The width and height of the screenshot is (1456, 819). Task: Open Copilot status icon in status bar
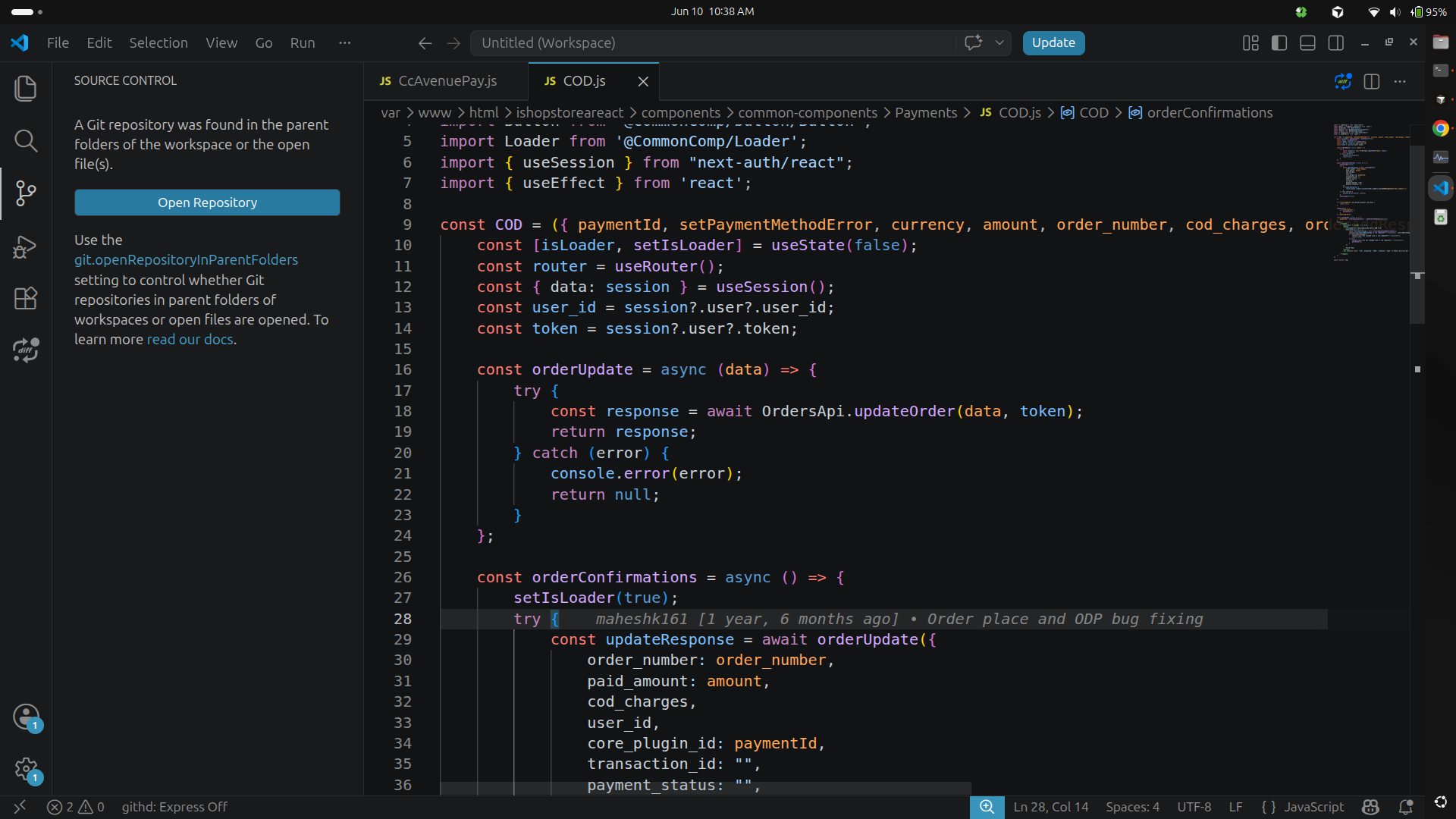point(1370,807)
